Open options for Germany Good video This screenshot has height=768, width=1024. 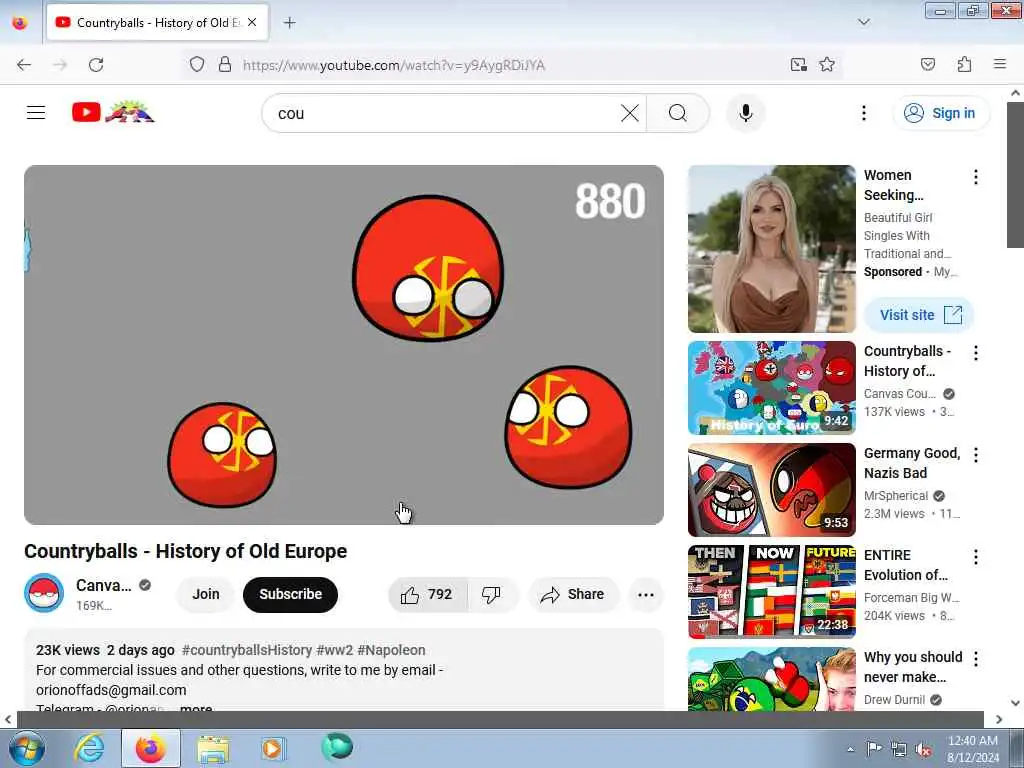[975, 455]
